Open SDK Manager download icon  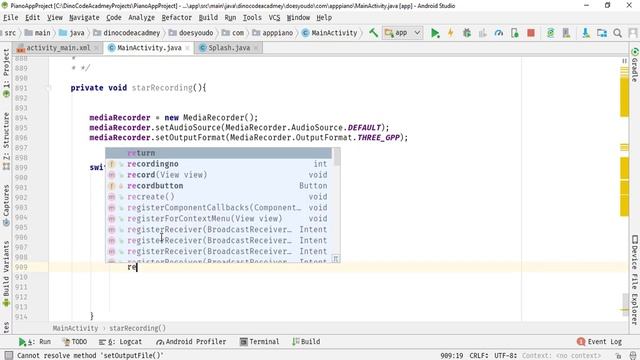586,33
